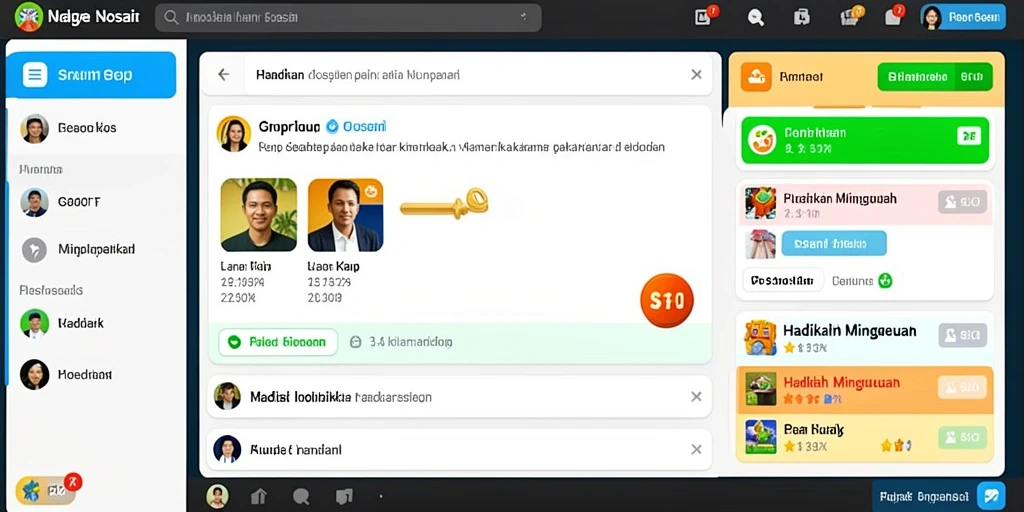Click the button on orange Hadkah Minguauan row
This screenshot has width=1024, height=512.
pos(962,387)
